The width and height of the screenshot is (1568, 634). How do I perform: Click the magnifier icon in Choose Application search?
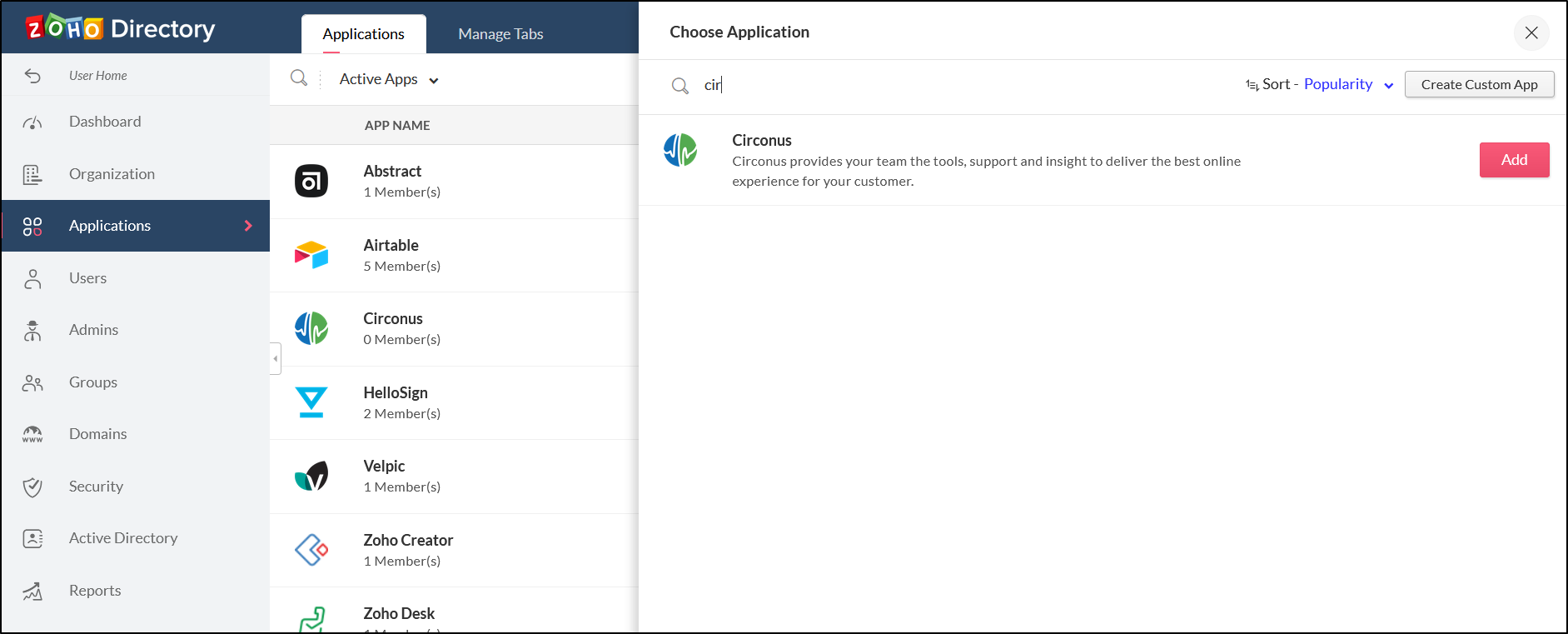click(x=680, y=86)
